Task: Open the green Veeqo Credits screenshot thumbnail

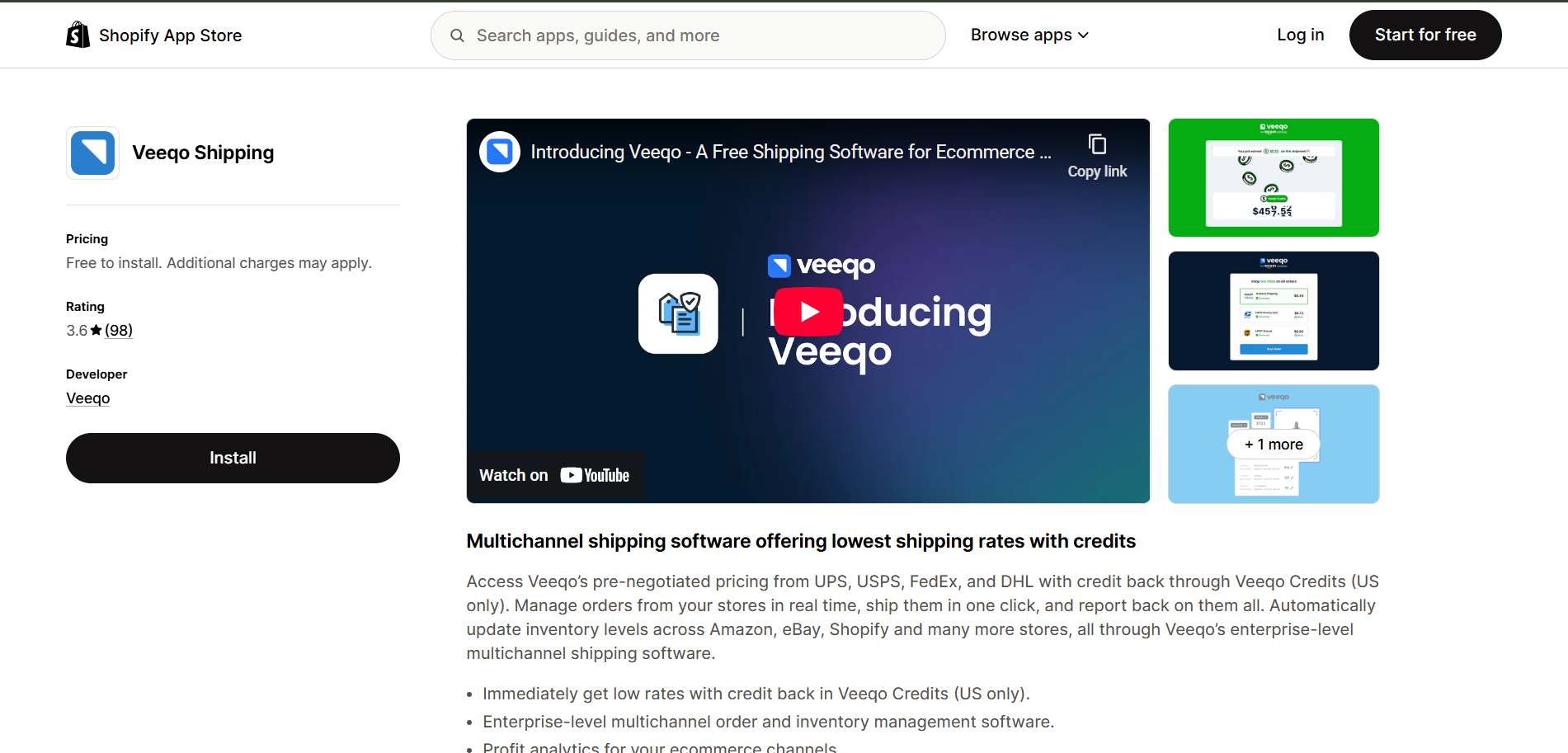Action: tap(1274, 177)
